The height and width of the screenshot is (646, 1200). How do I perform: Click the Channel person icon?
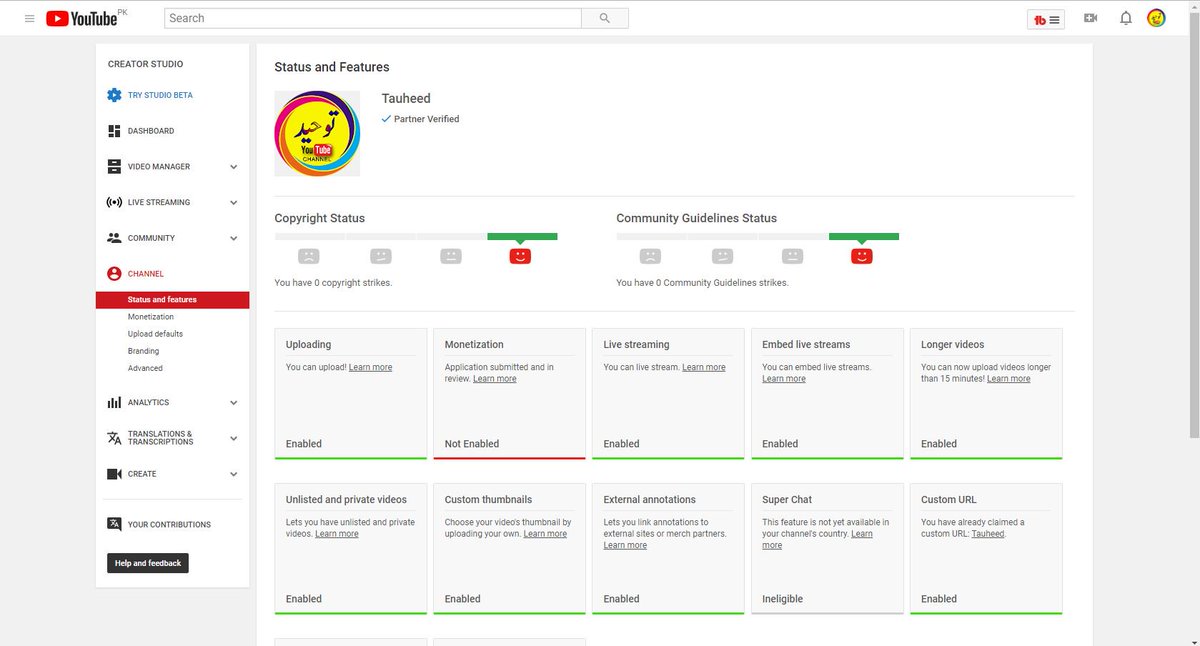pyautogui.click(x=114, y=274)
